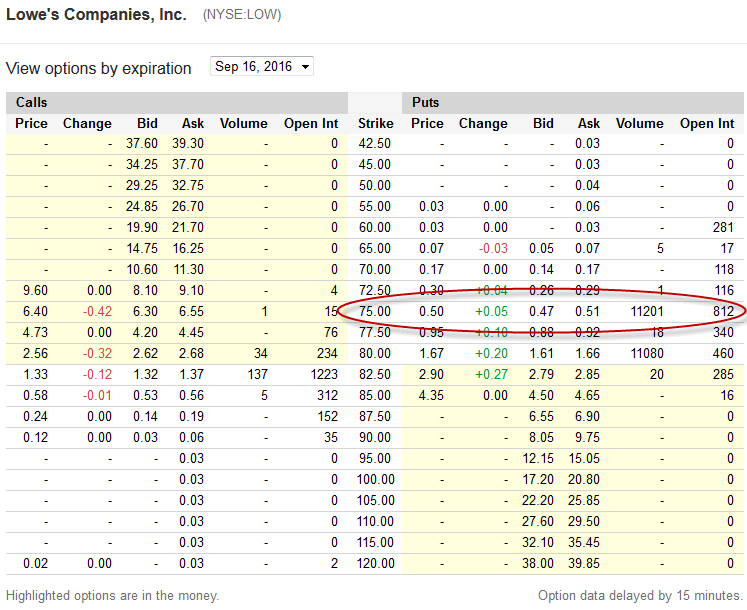Click puts ask 20.80
This screenshot has height=610, width=747.
tap(584, 479)
